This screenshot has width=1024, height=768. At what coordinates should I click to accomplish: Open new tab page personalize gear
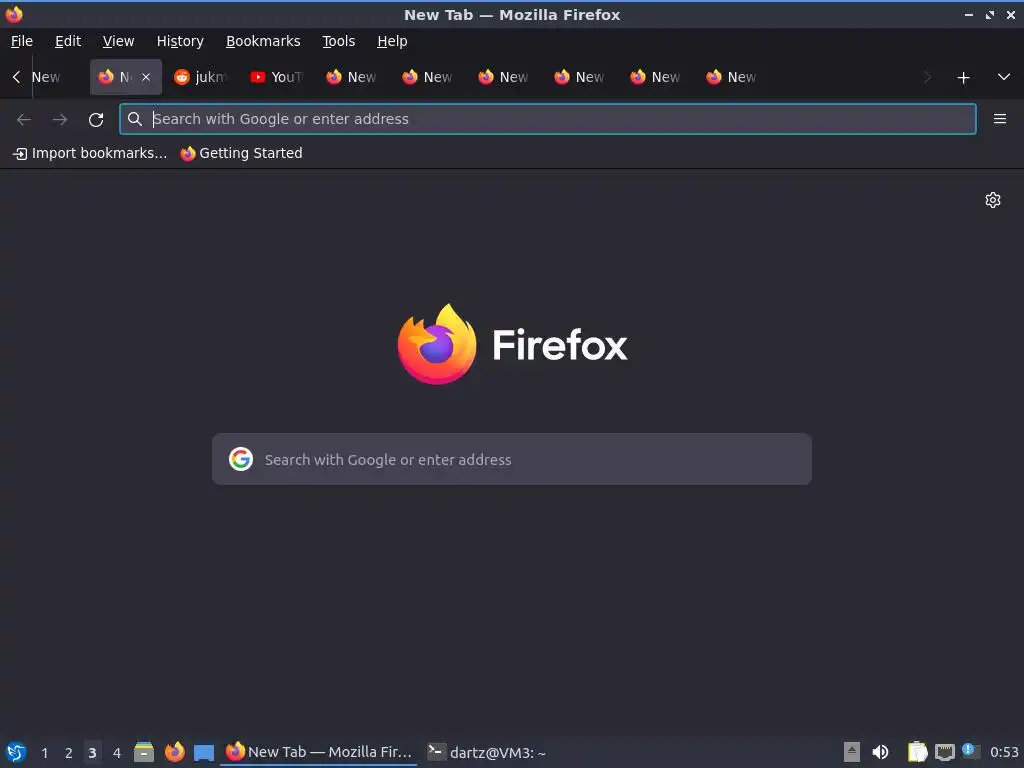coord(993,200)
